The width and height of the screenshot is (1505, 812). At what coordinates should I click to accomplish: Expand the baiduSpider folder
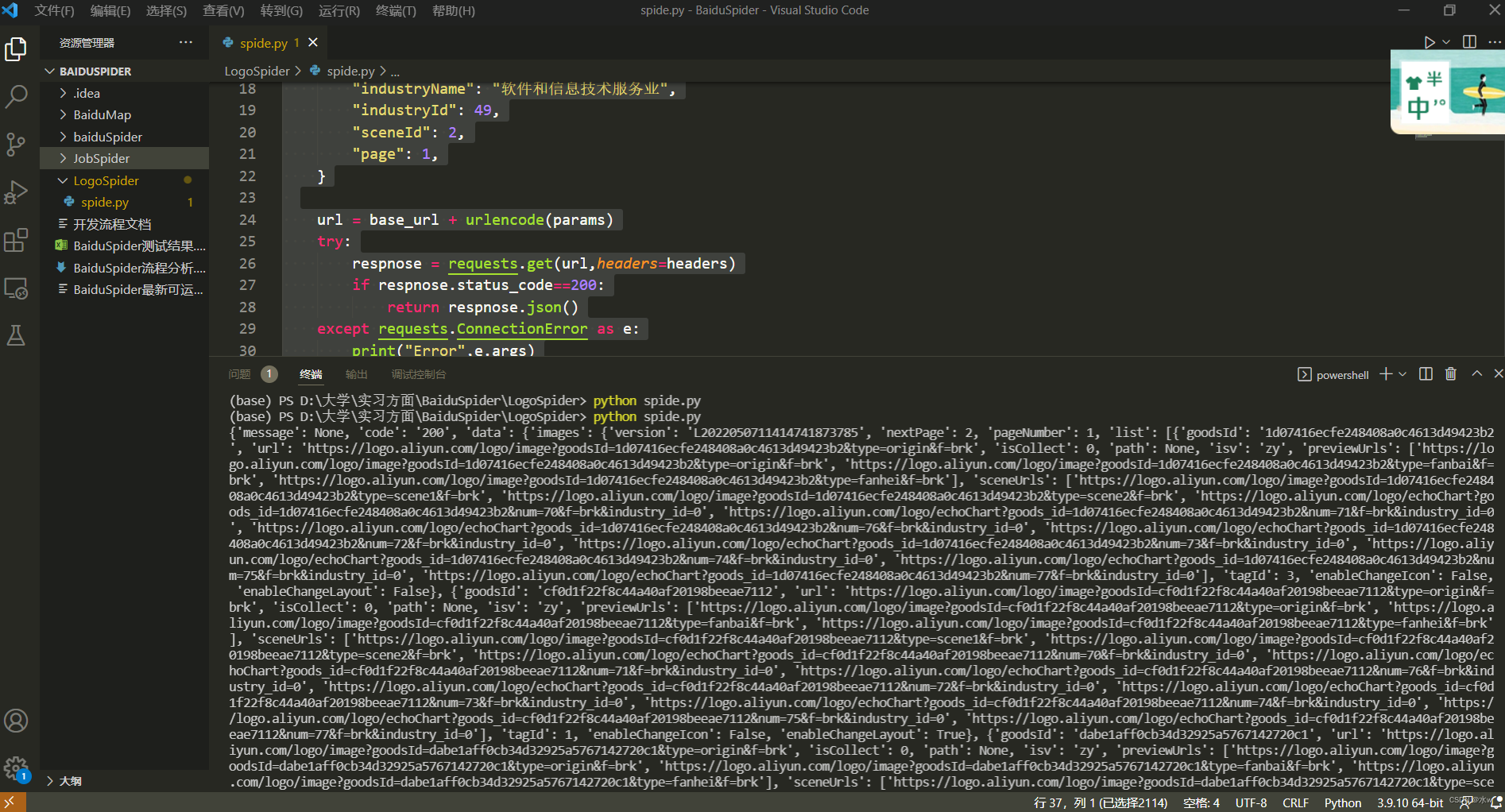tap(125, 137)
